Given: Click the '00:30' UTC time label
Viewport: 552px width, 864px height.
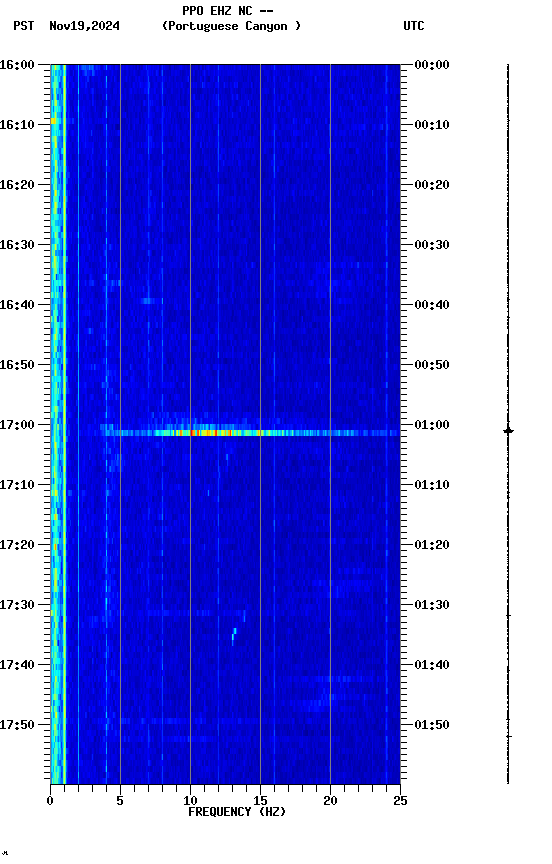Looking at the screenshot, I should pyautogui.click(x=432, y=245).
